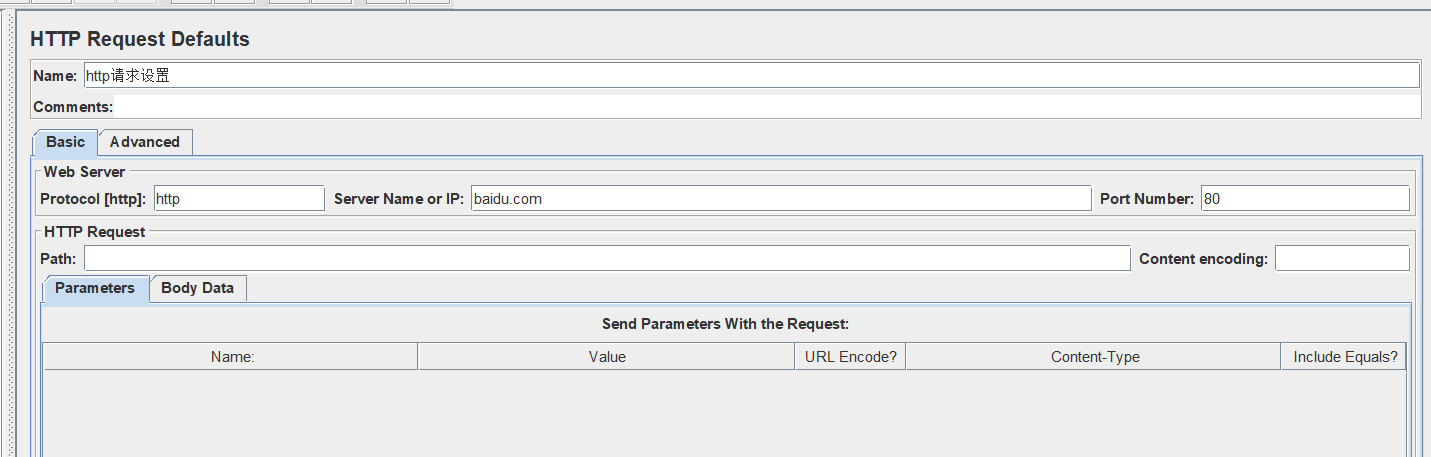
Task: Focus the Path input field
Action: click(x=607, y=258)
